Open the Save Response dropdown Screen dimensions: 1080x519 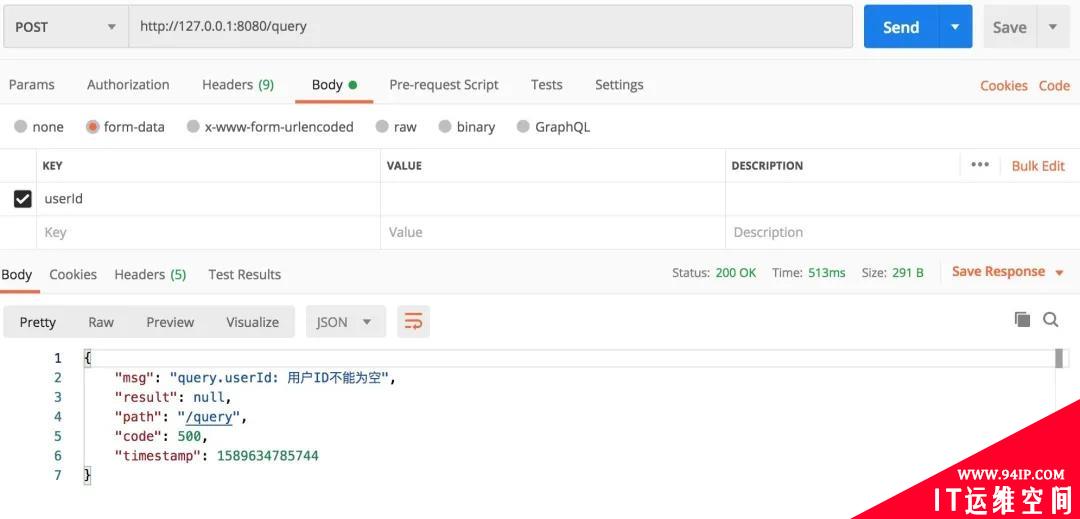pyautogui.click(x=1008, y=272)
